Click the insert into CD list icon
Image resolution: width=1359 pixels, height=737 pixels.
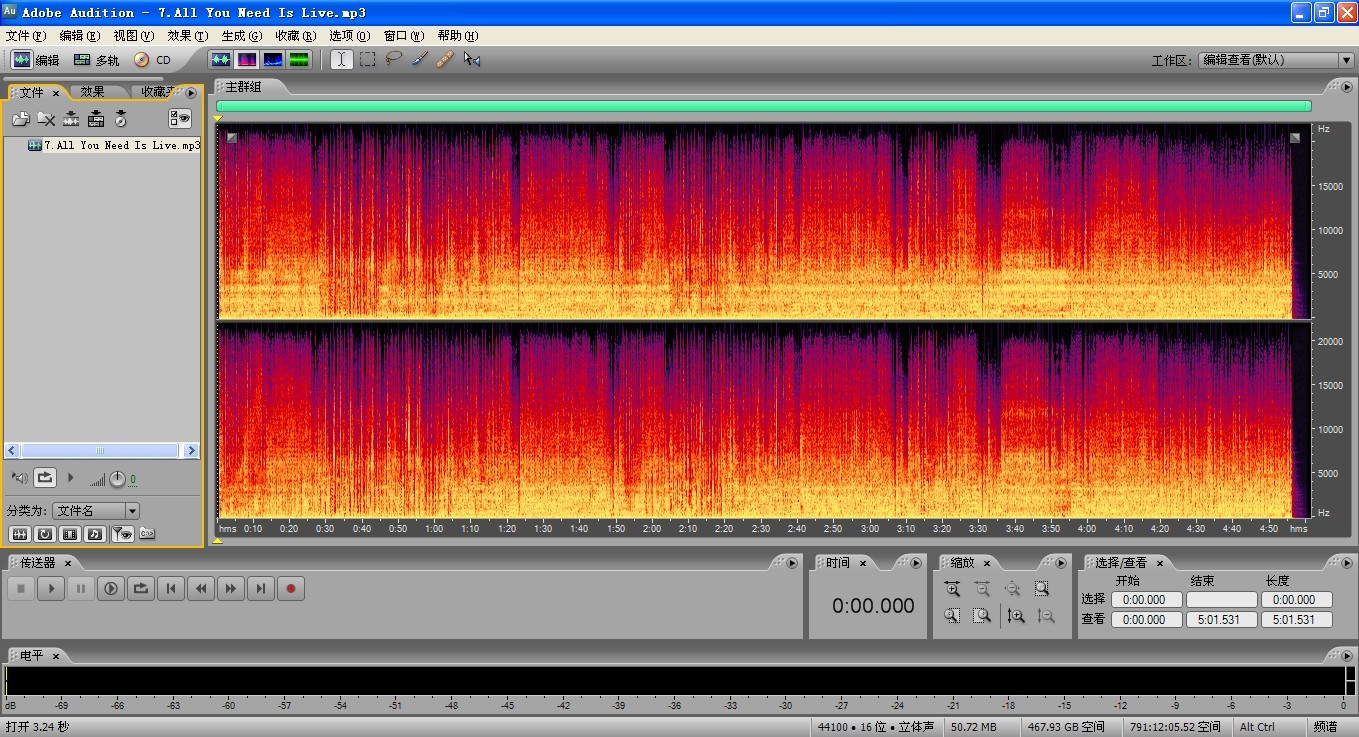(121, 119)
